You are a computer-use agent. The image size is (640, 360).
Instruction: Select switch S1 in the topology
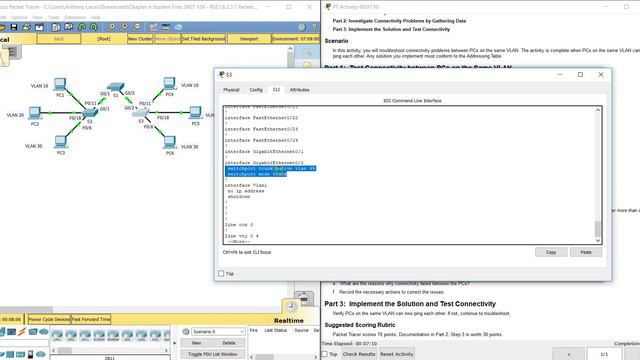tap(116, 87)
